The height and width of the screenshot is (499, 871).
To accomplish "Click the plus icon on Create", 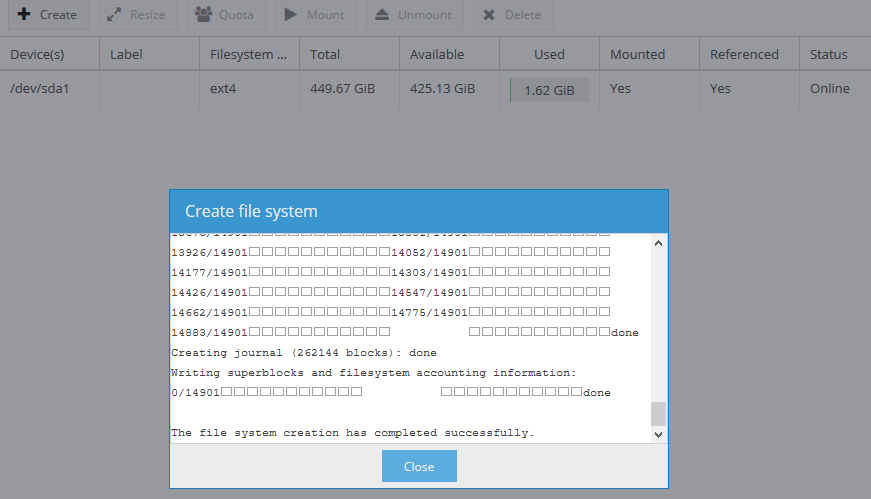I will pos(24,15).
